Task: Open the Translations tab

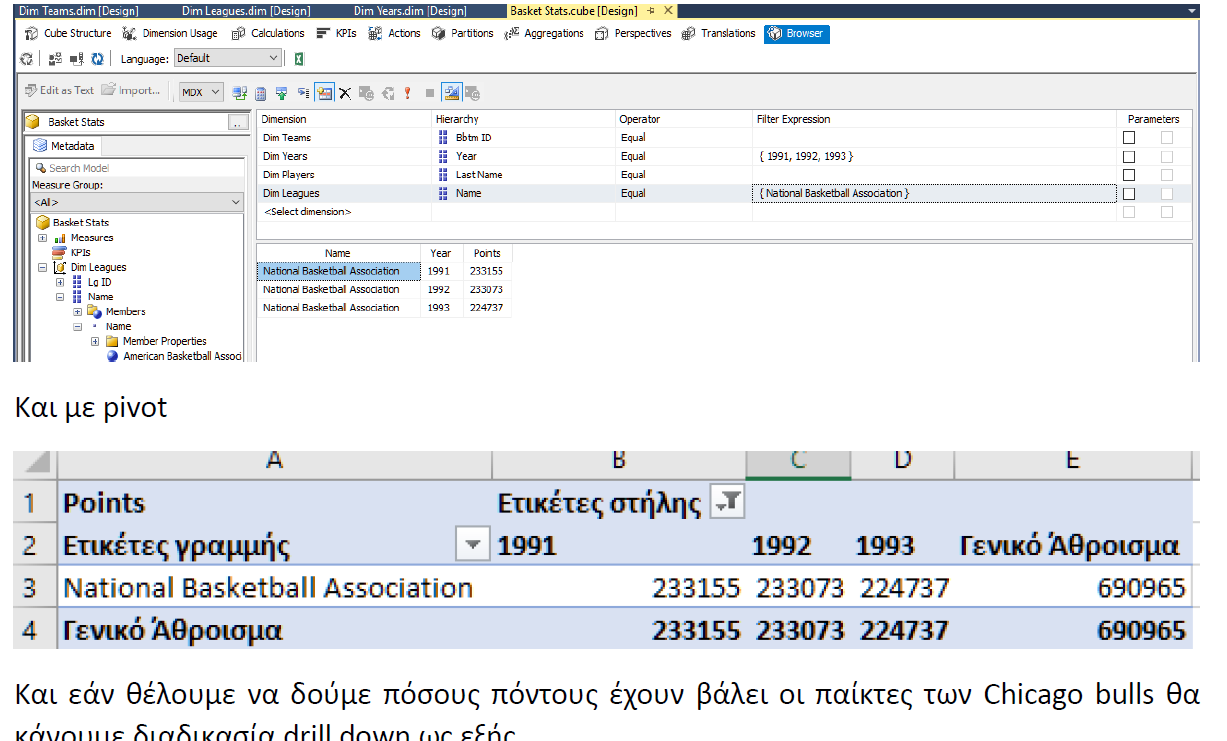Action: tap(718, 33)
